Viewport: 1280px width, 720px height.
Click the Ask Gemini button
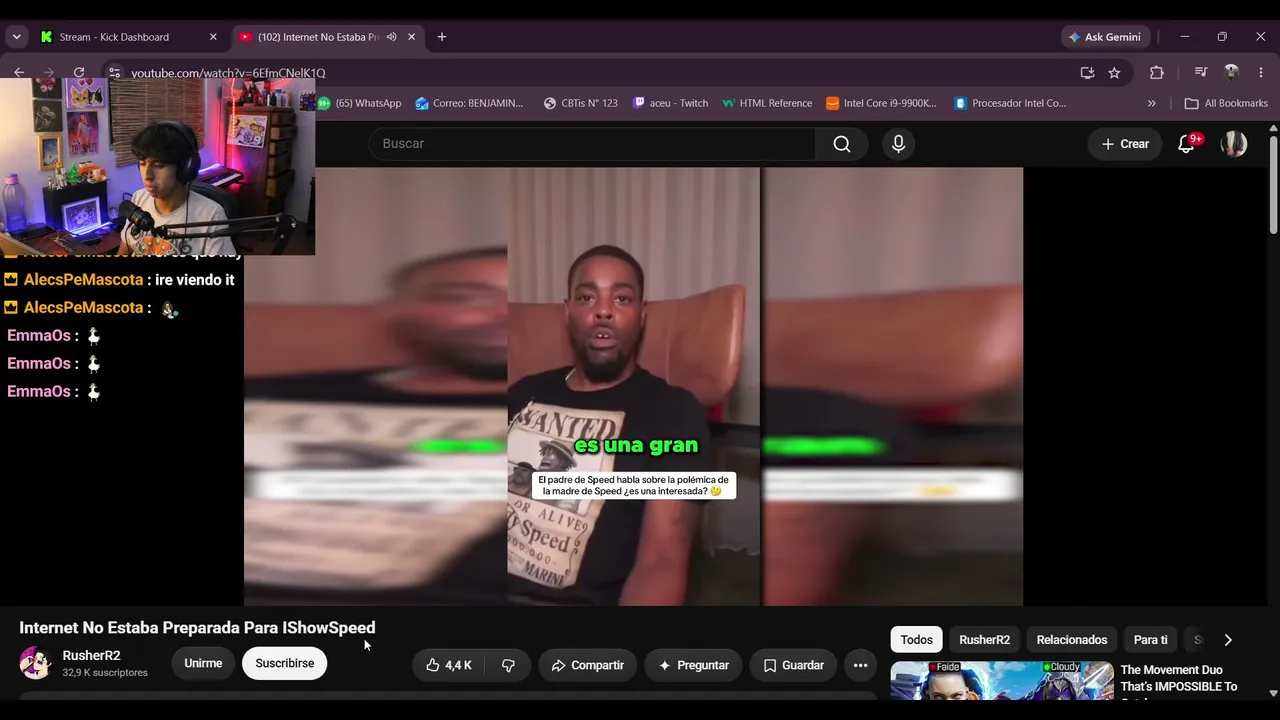(x=1105, y=37)
